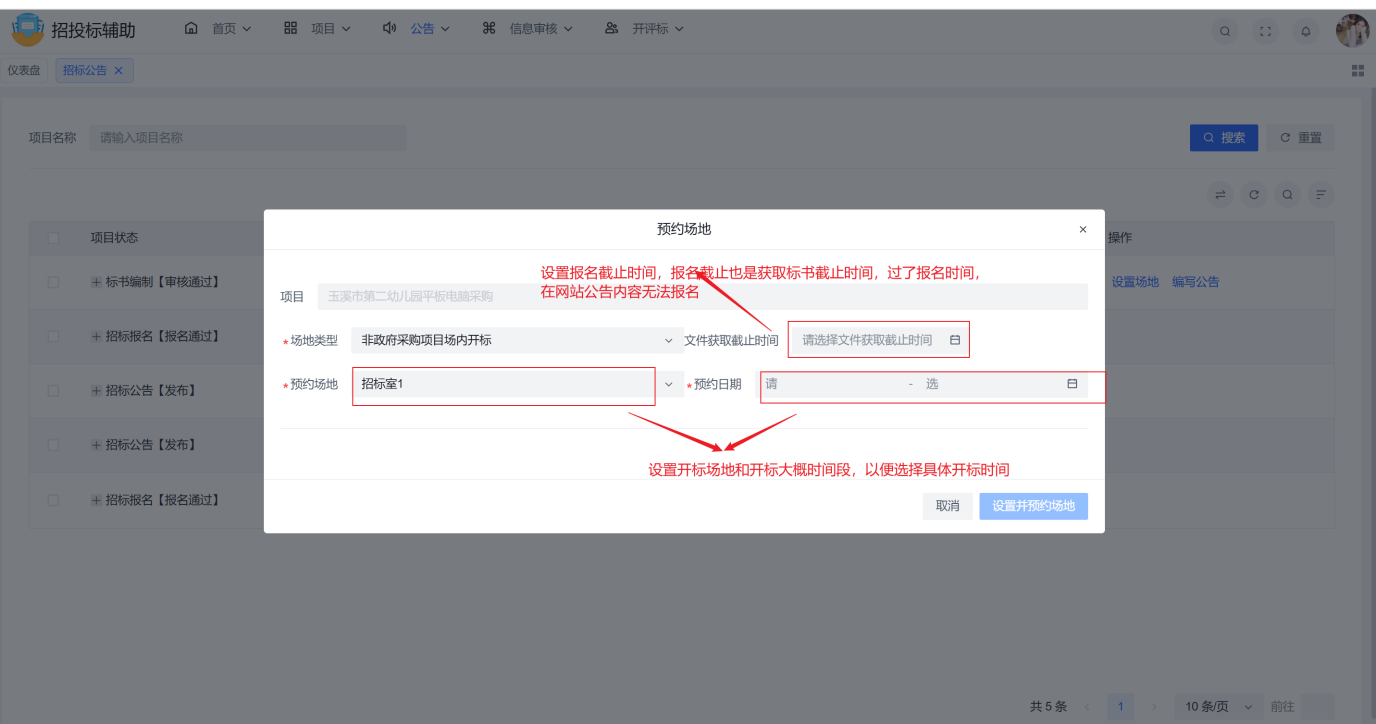This screenshot has height=724, width=1376.
Task: Open the 公告 menu in the top bar
Action: click(x=424, y=28)
